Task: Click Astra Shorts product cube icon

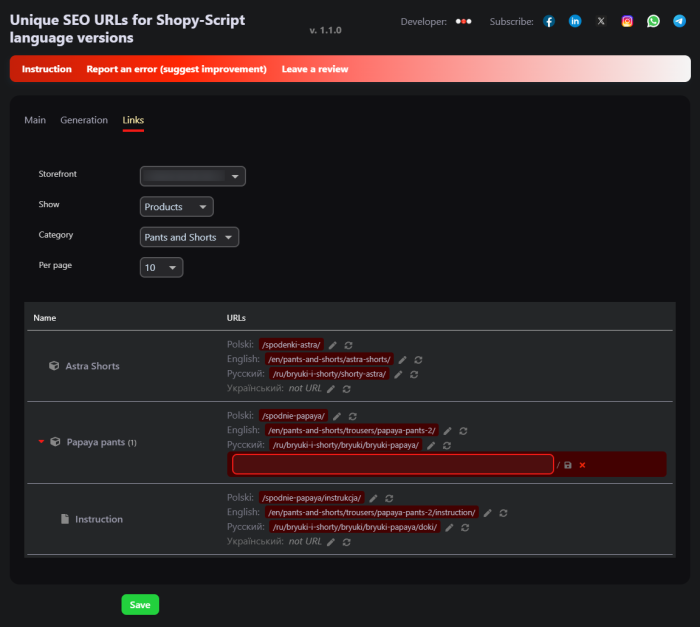Action: (x=54, y=366)
